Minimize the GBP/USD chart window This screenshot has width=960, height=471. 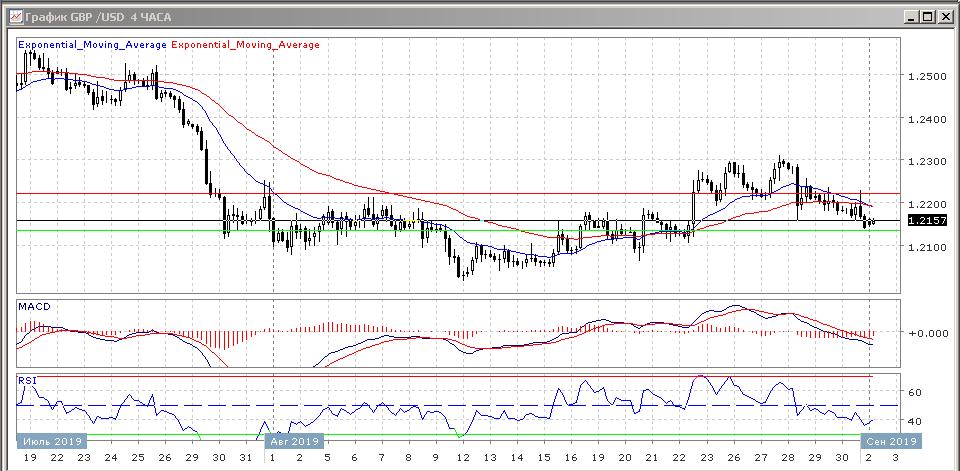909,17
